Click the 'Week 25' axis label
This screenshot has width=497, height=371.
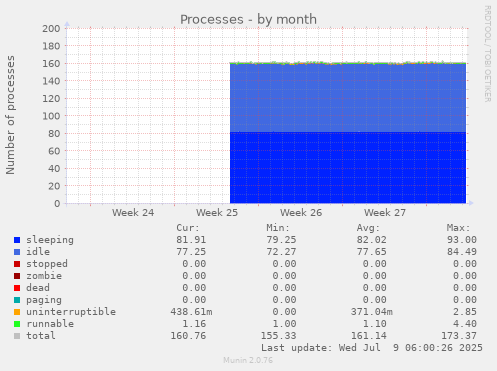click(217, 213)
